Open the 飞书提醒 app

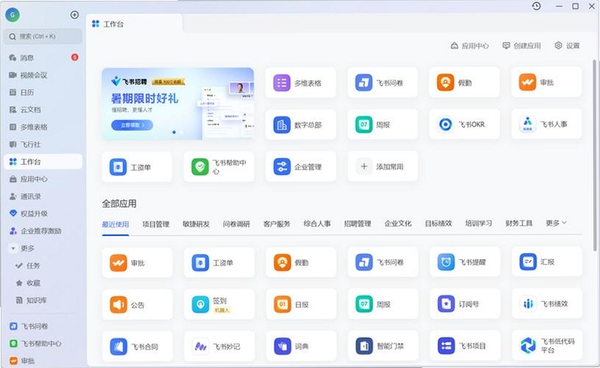point(465,262)
